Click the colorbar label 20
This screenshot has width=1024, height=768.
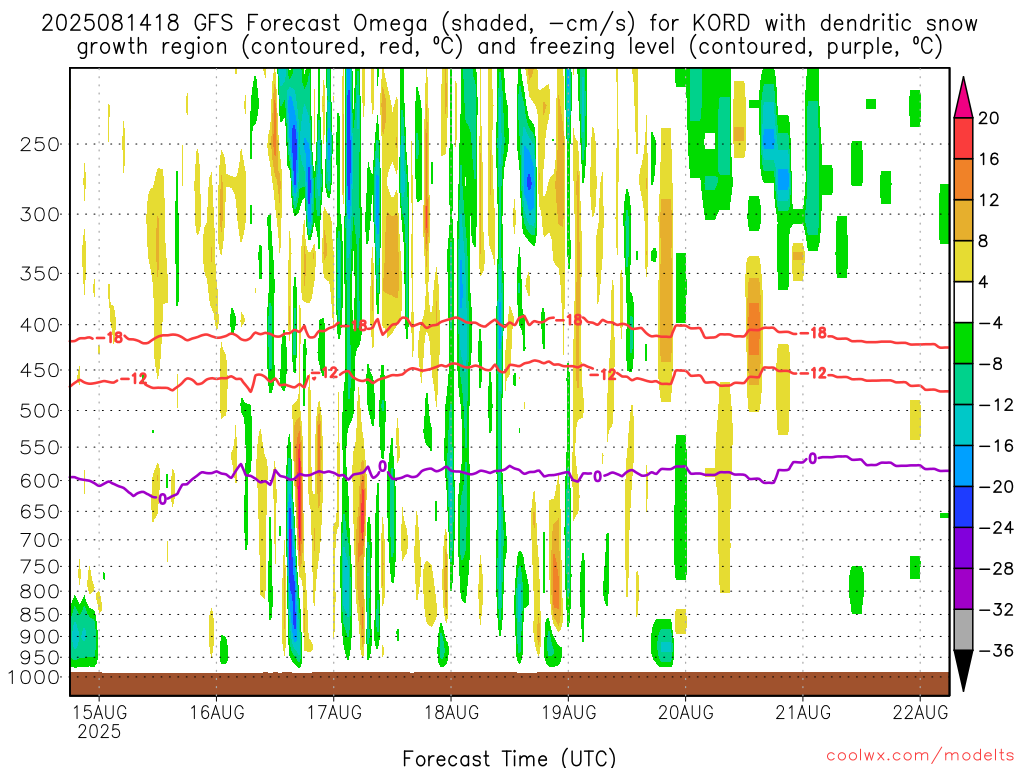(x=989, y=118)
